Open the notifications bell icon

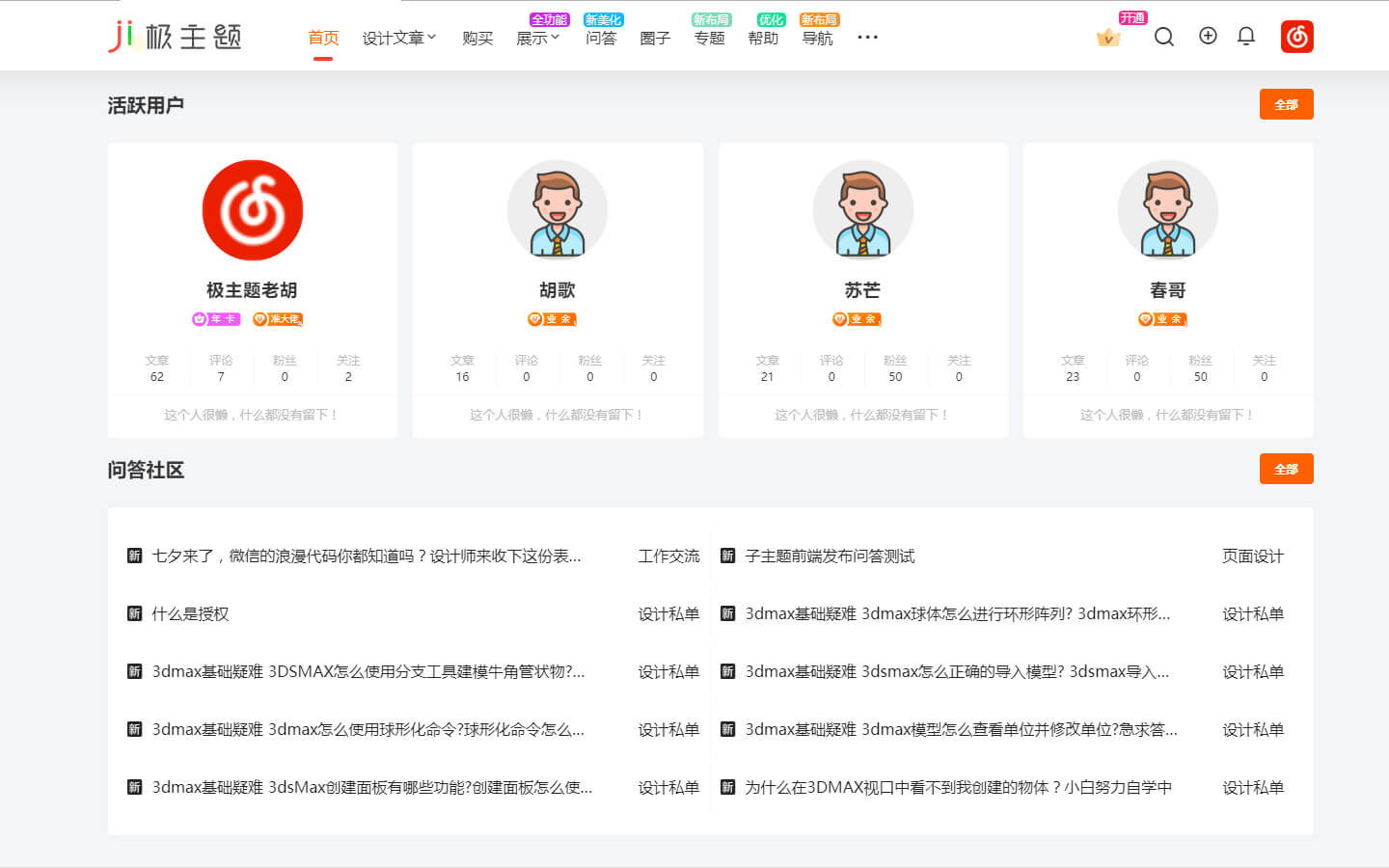tap(1246, 37)
